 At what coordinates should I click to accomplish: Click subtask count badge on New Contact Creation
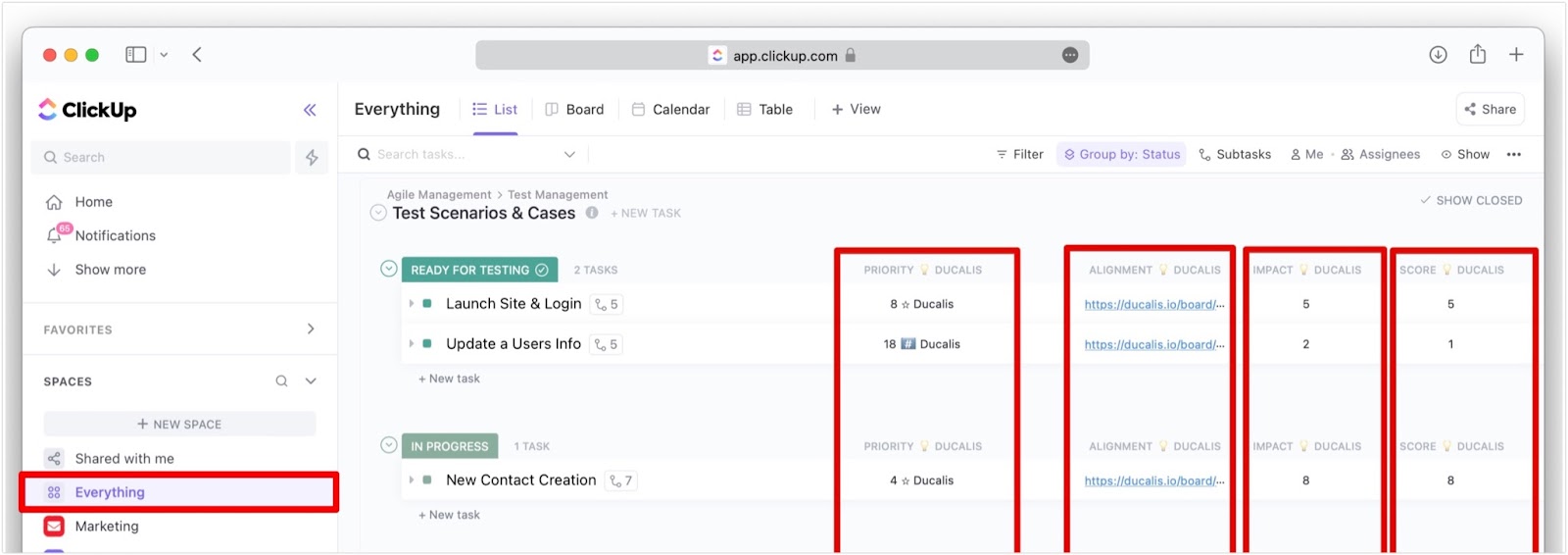[621, 481]
